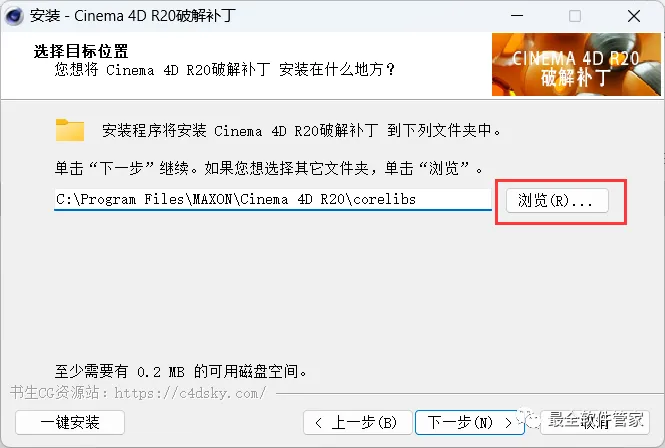Click the right chevron in 下一步 button
Viewport: 665px width, 448px height.
[508, 423]
